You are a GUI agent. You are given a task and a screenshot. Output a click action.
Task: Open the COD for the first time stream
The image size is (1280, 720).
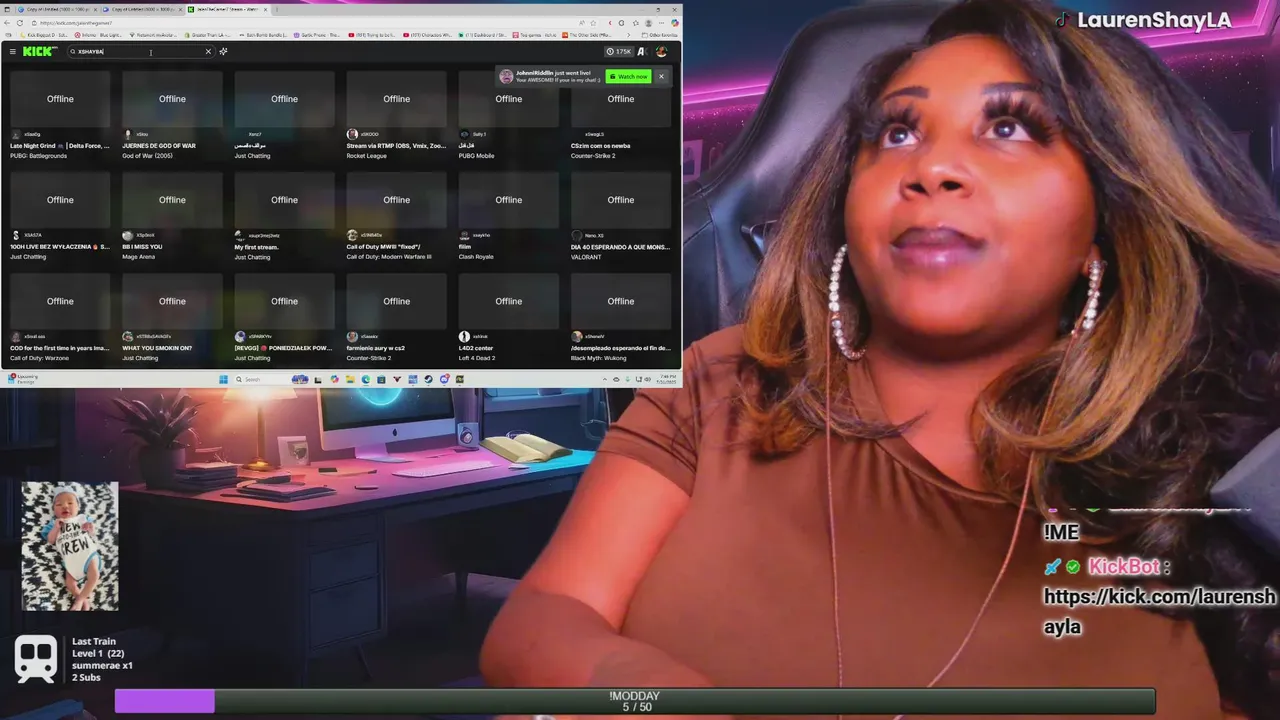[60, 348]
